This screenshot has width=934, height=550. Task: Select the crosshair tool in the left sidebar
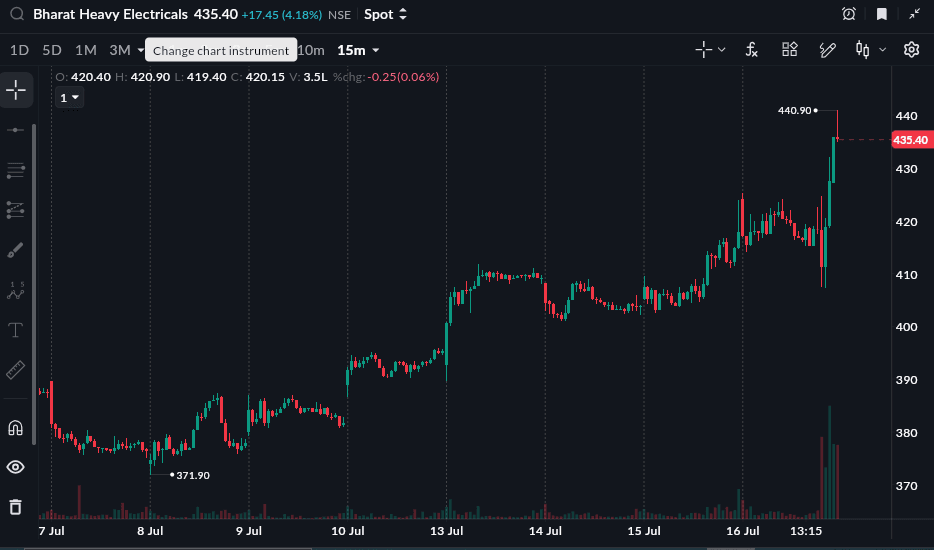pos(16,91)
